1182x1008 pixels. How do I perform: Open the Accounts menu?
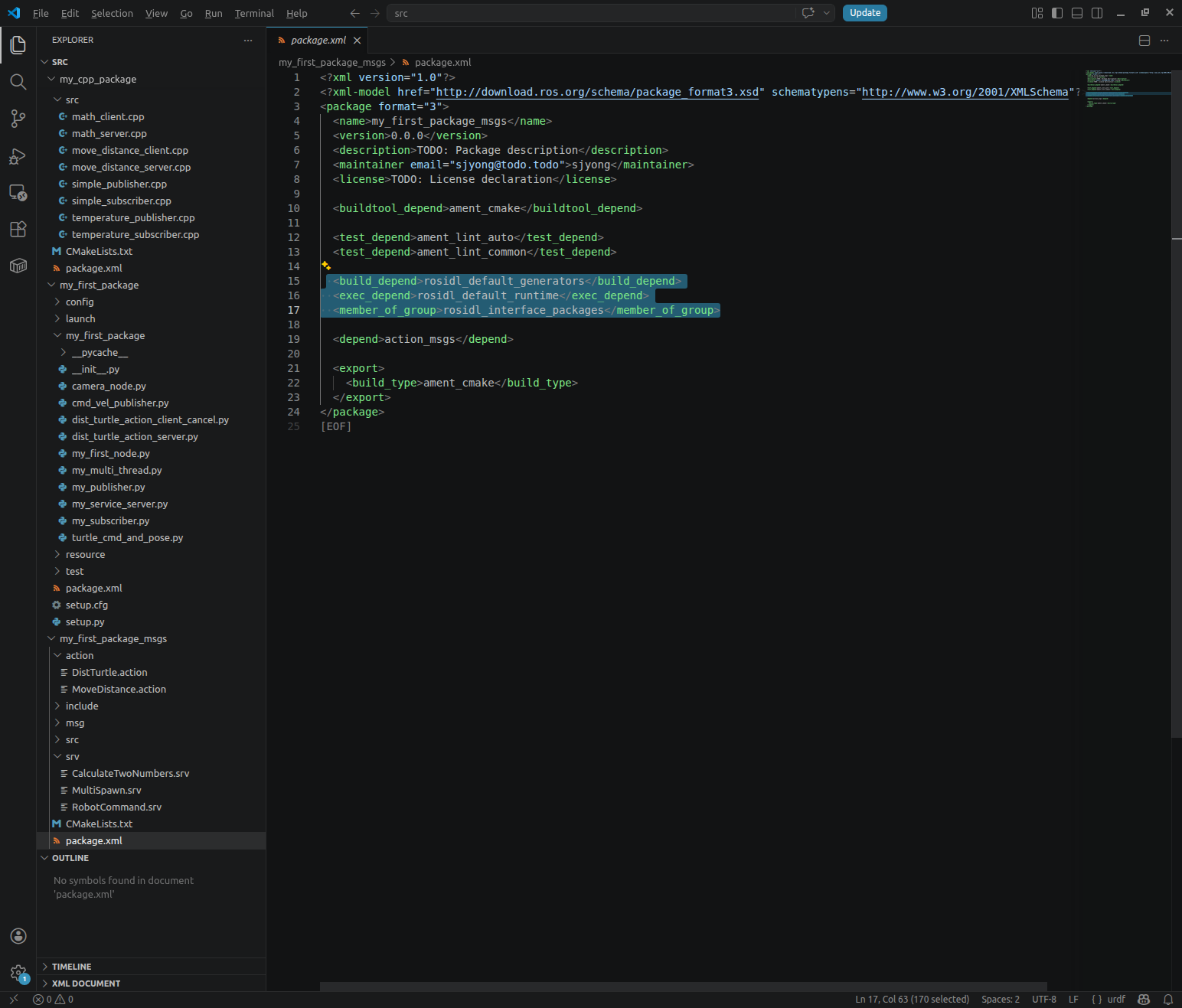[x=18, y=936]
